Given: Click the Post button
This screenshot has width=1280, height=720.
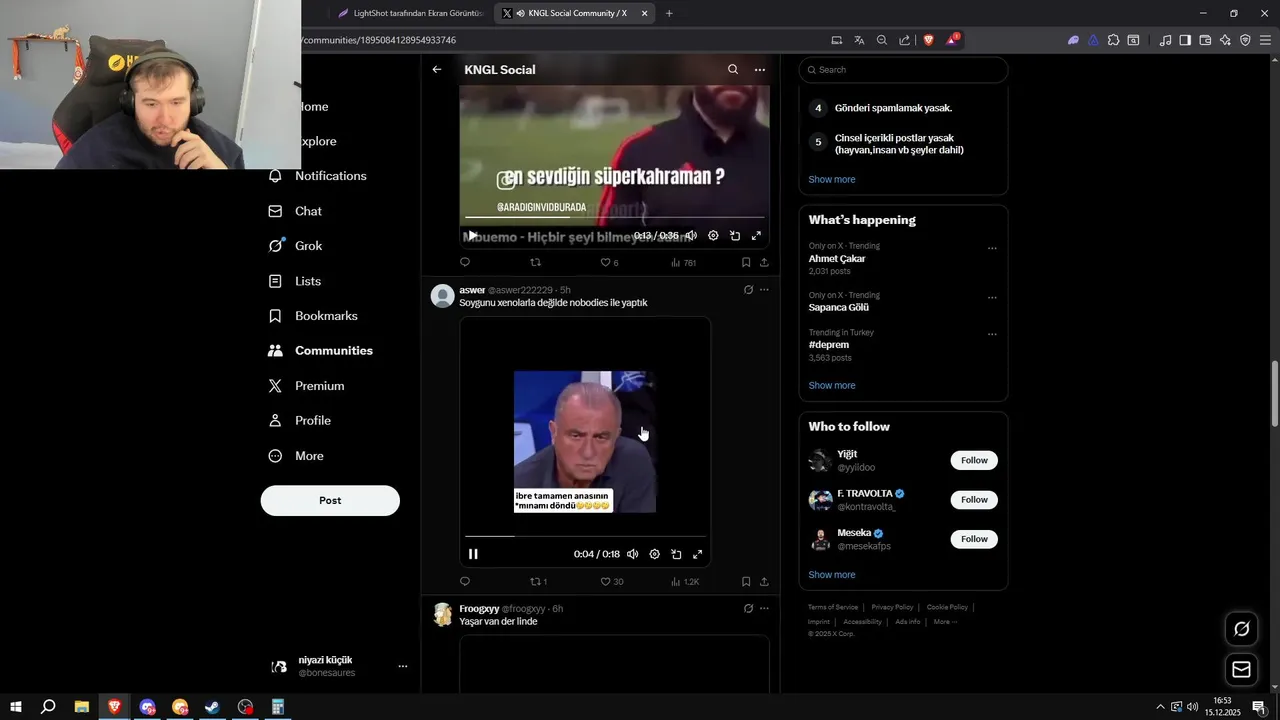Looking at the screenshot, I should click(x=330, y=501).
